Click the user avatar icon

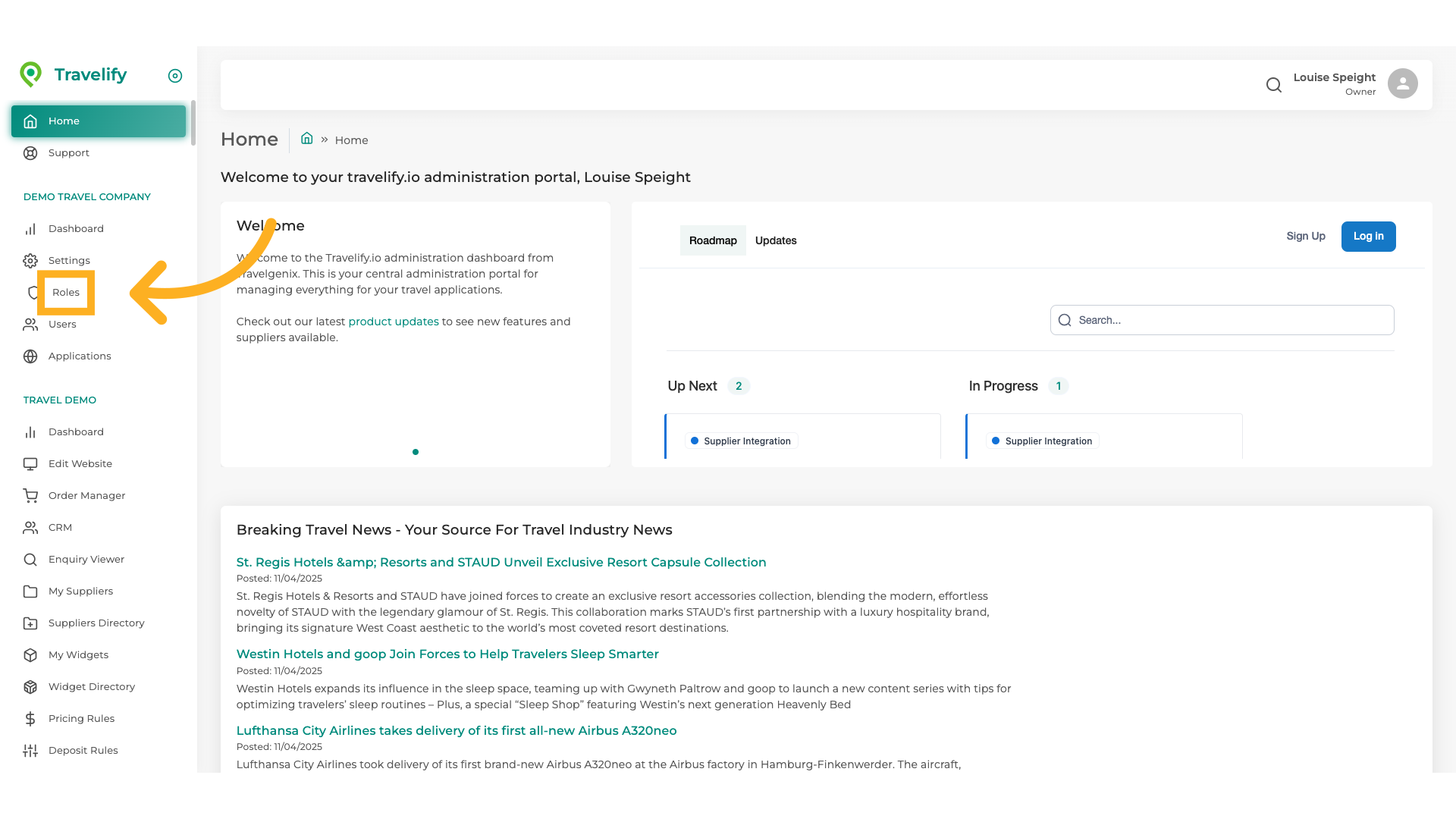click(x=1402, y=83)
